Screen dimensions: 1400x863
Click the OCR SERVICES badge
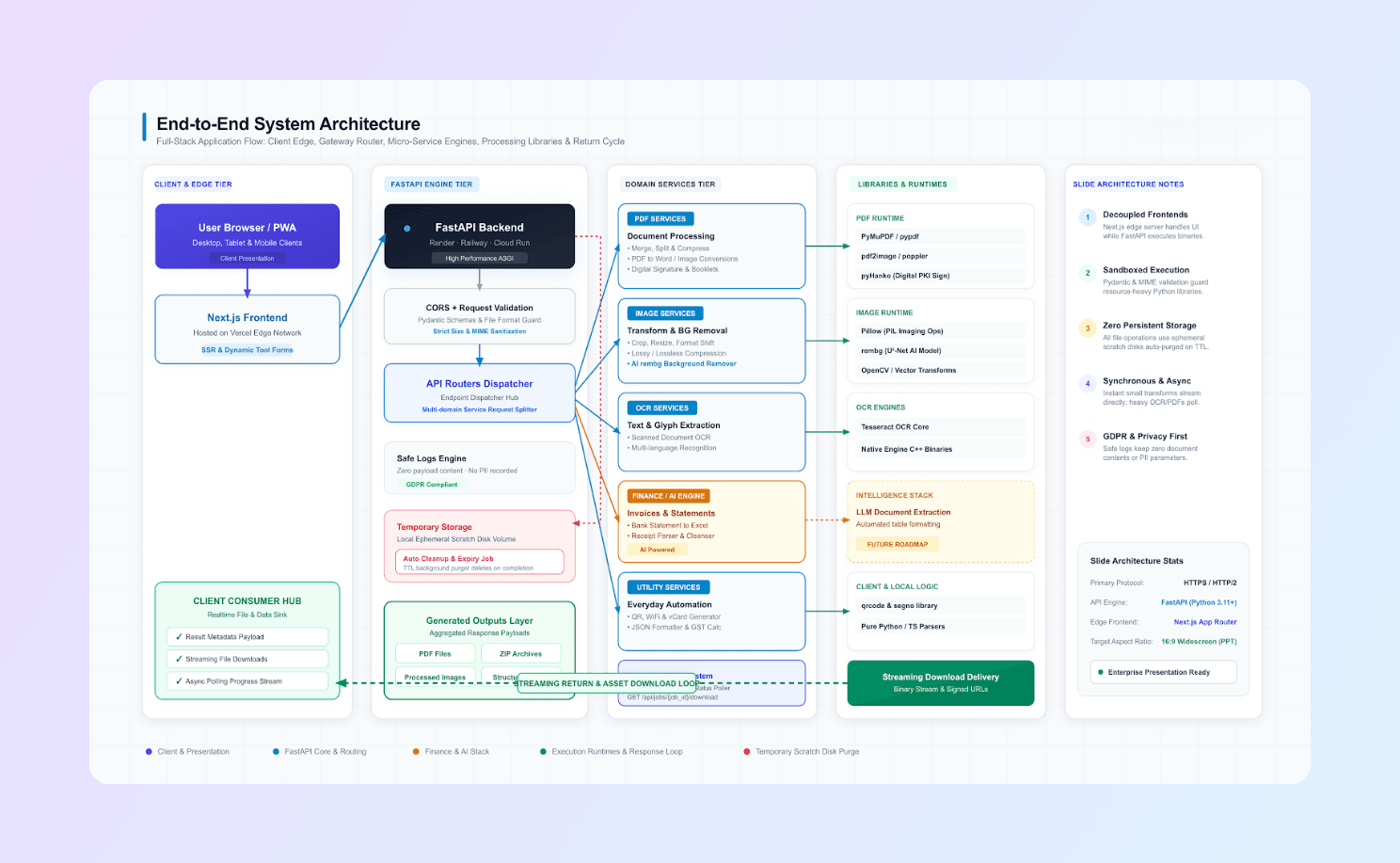click(662, 408)
